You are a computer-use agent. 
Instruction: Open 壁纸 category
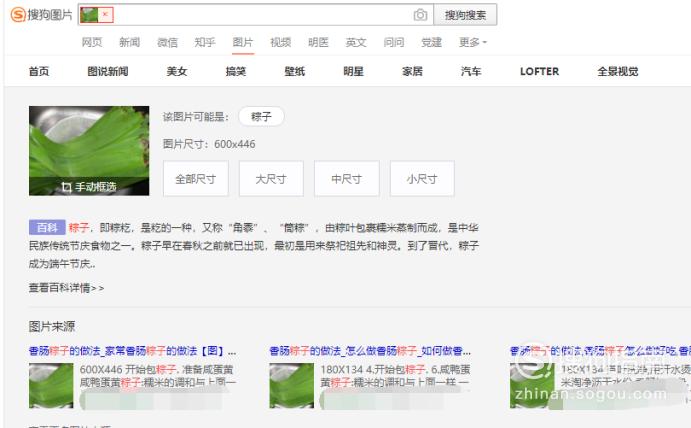295,71
